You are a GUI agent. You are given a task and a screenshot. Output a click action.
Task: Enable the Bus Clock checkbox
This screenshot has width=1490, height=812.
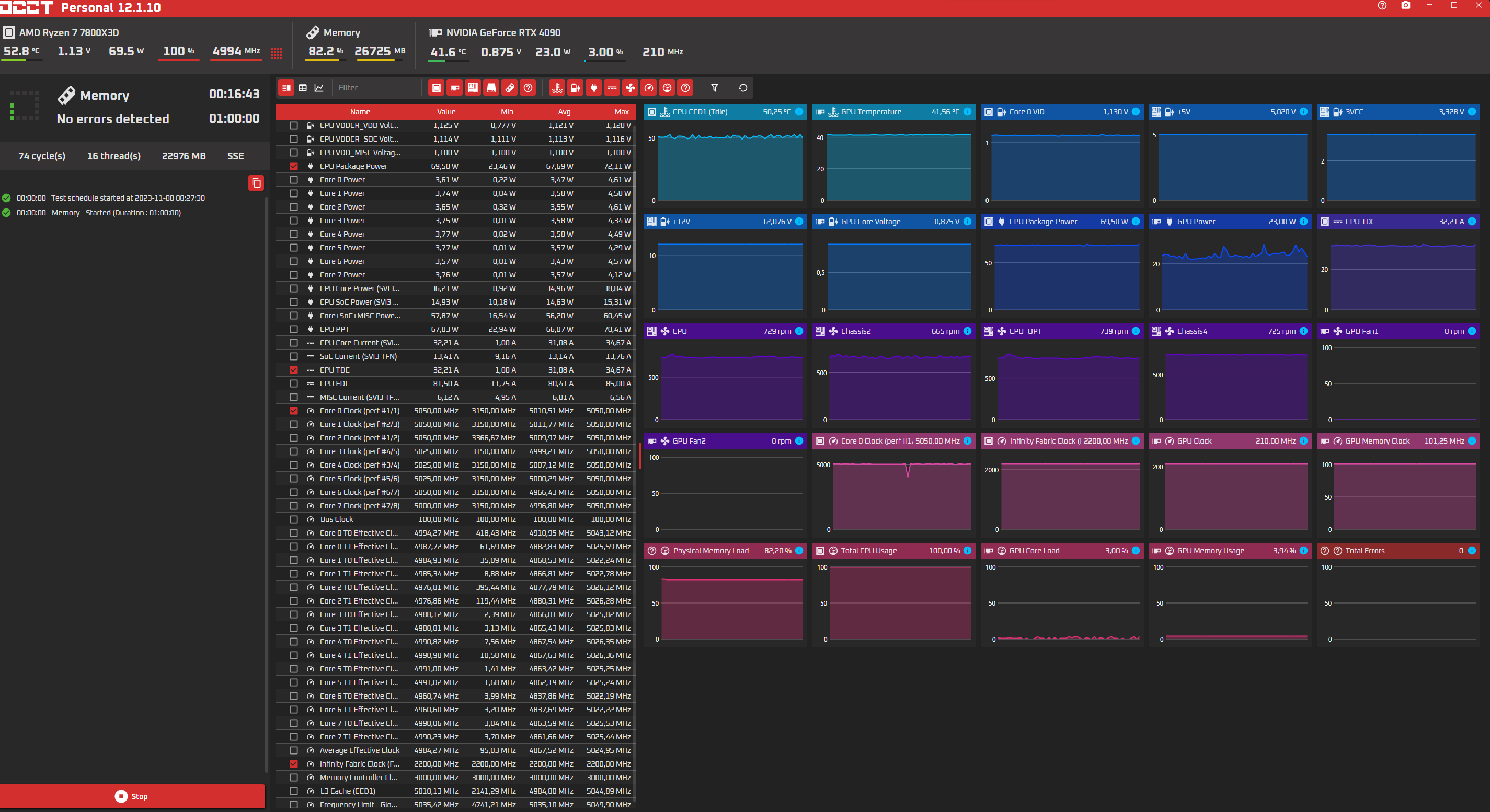[294, 519]
